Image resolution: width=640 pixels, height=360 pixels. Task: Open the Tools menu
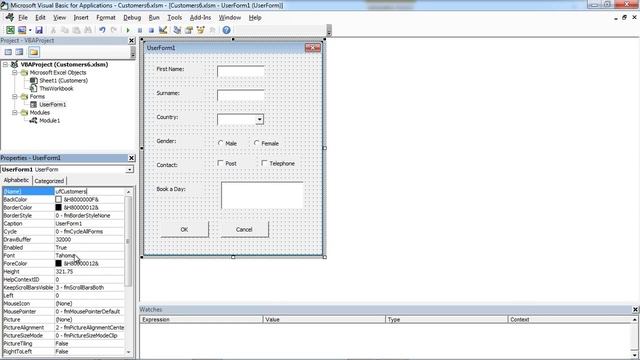[x=174, y=18]
